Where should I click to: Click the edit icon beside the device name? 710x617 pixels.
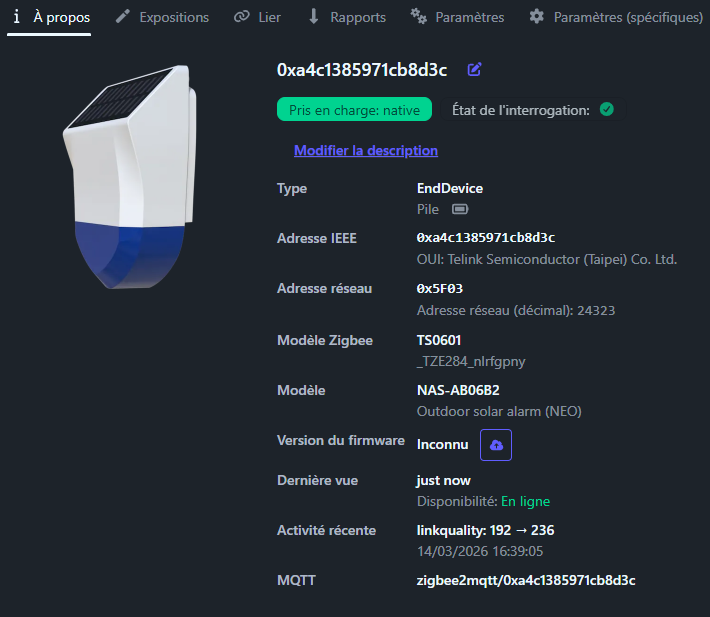[475, 69]
